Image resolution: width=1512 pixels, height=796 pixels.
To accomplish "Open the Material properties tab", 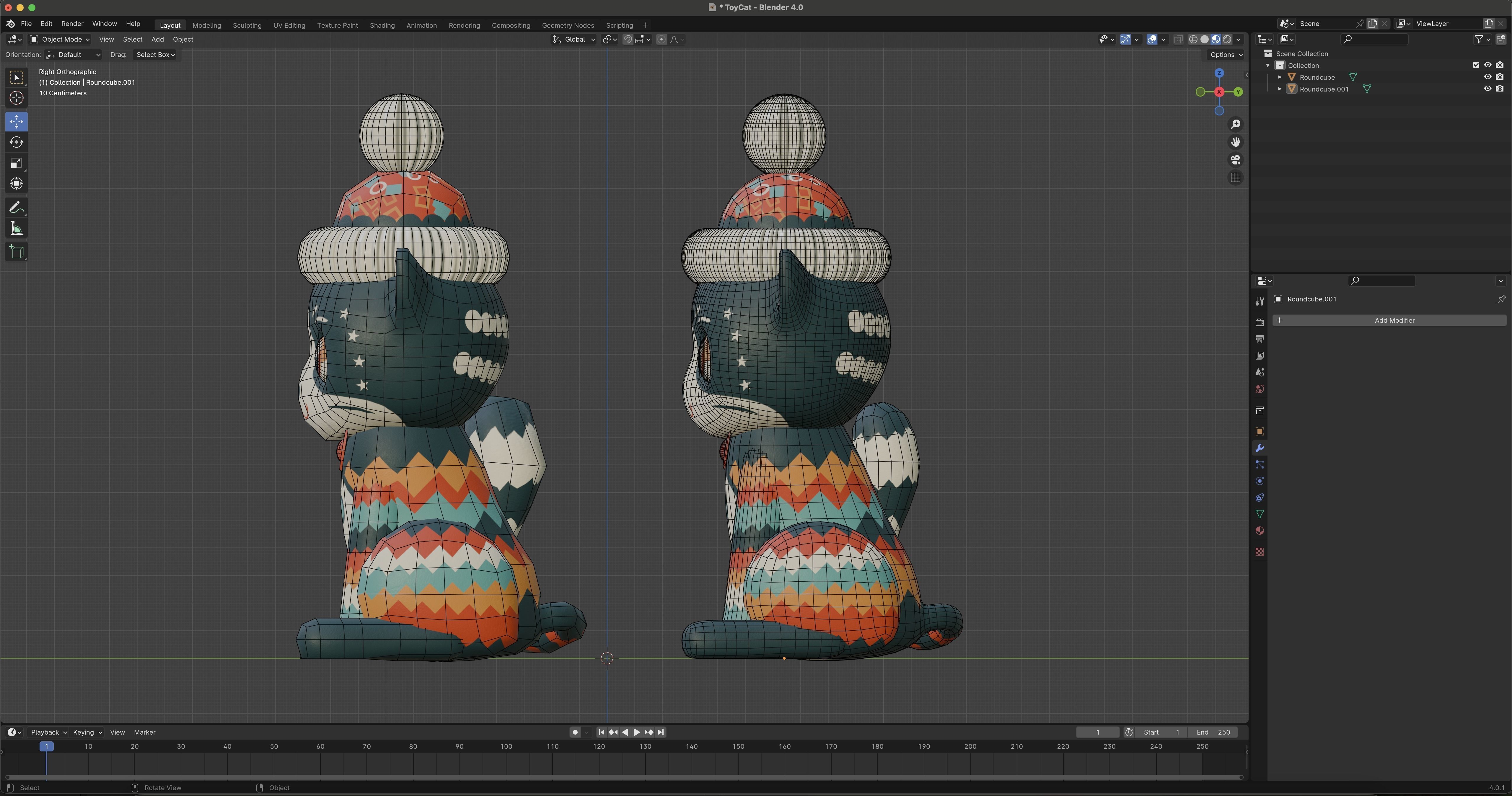I will point(1260,531).
